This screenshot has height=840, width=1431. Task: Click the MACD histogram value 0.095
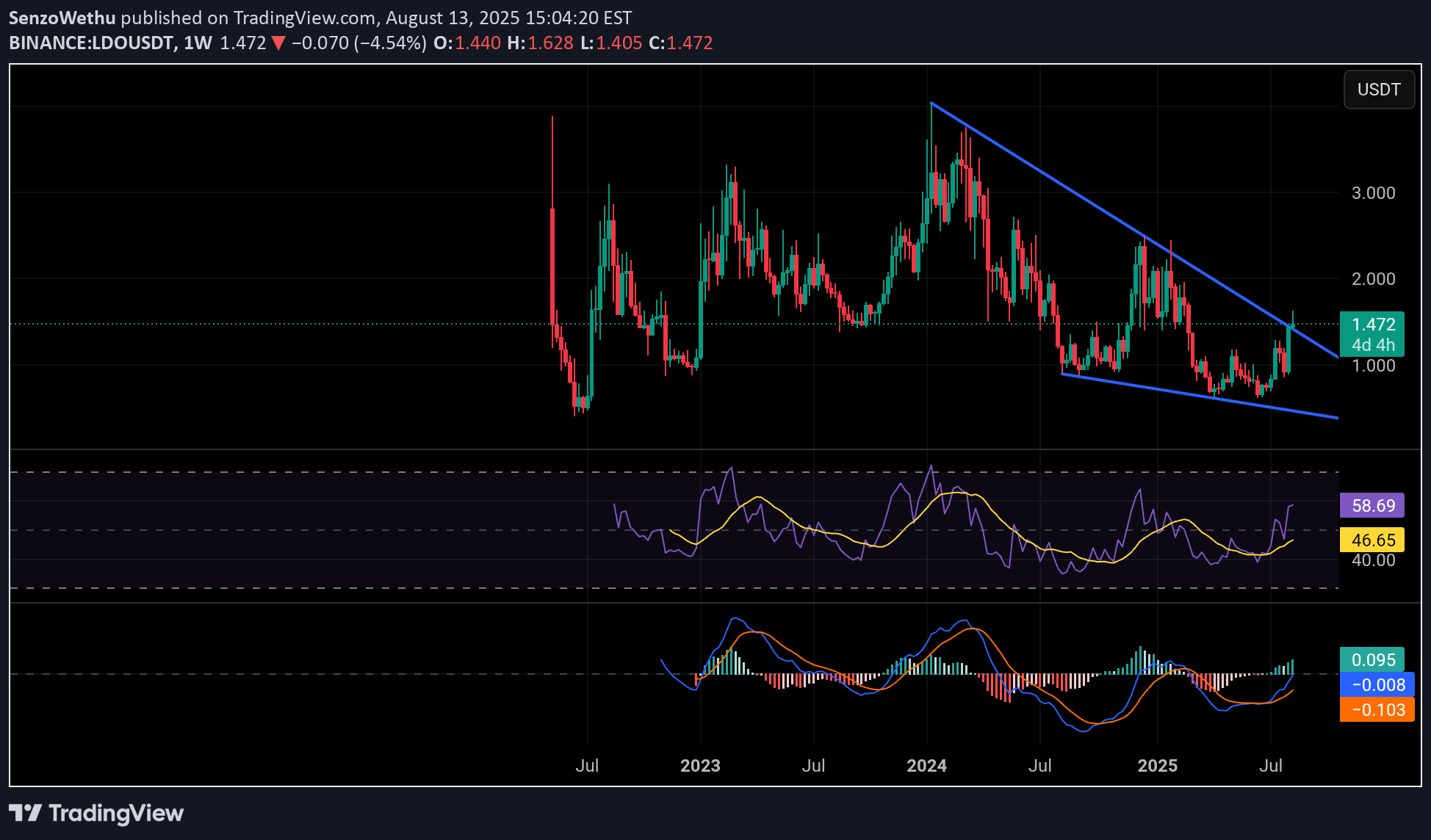1372,659
